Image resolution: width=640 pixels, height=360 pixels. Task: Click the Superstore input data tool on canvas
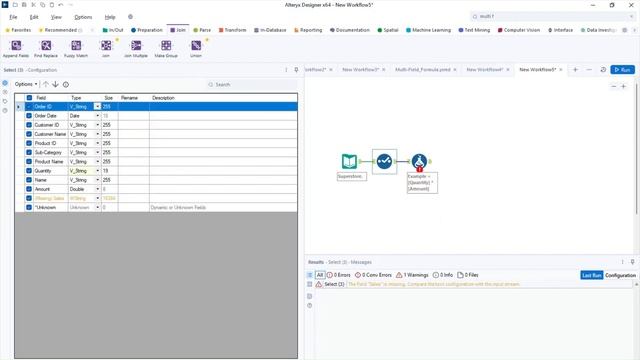tap(349, 161)
